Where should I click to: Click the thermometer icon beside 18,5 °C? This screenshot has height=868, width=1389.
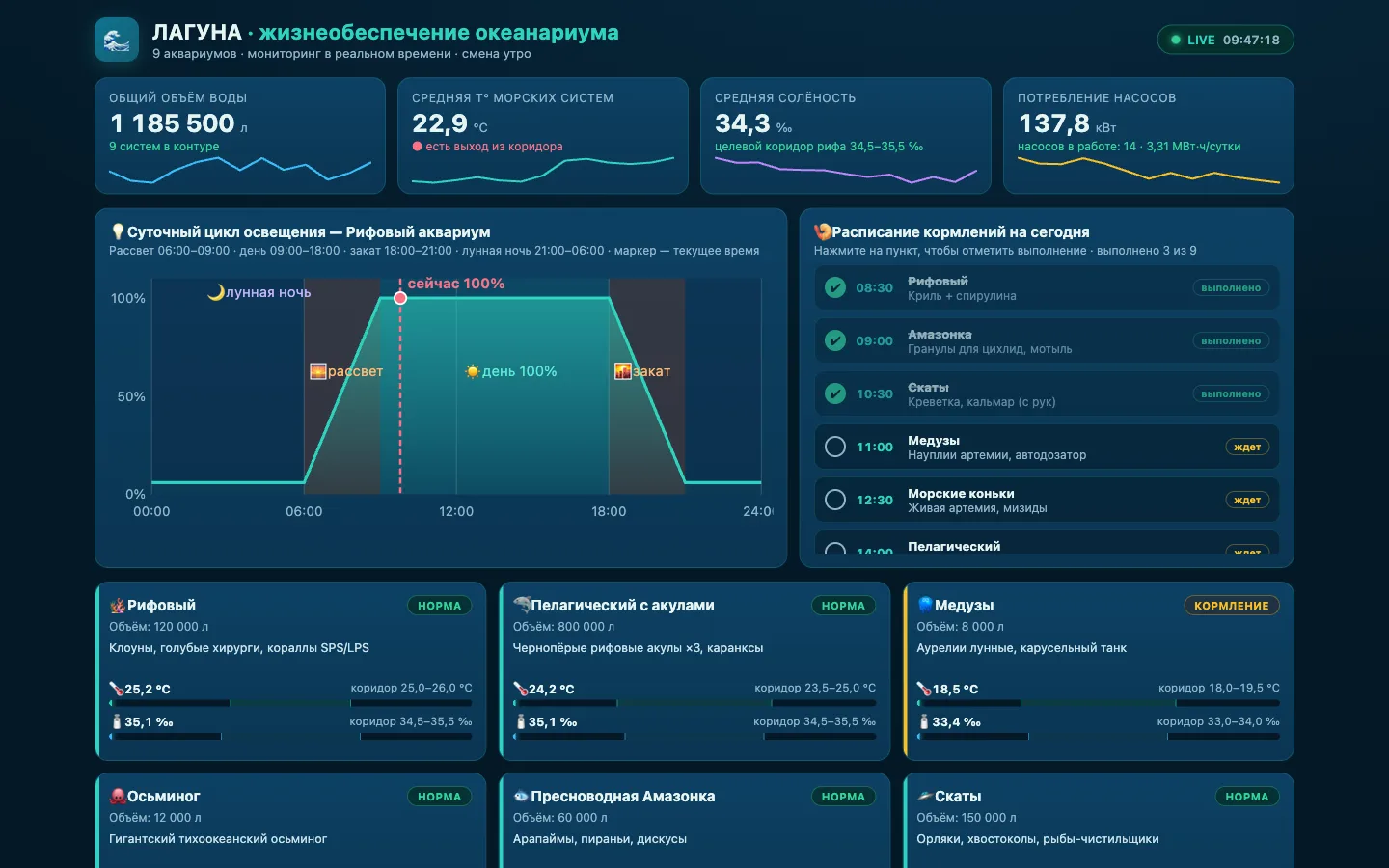(x=924, y=689)
